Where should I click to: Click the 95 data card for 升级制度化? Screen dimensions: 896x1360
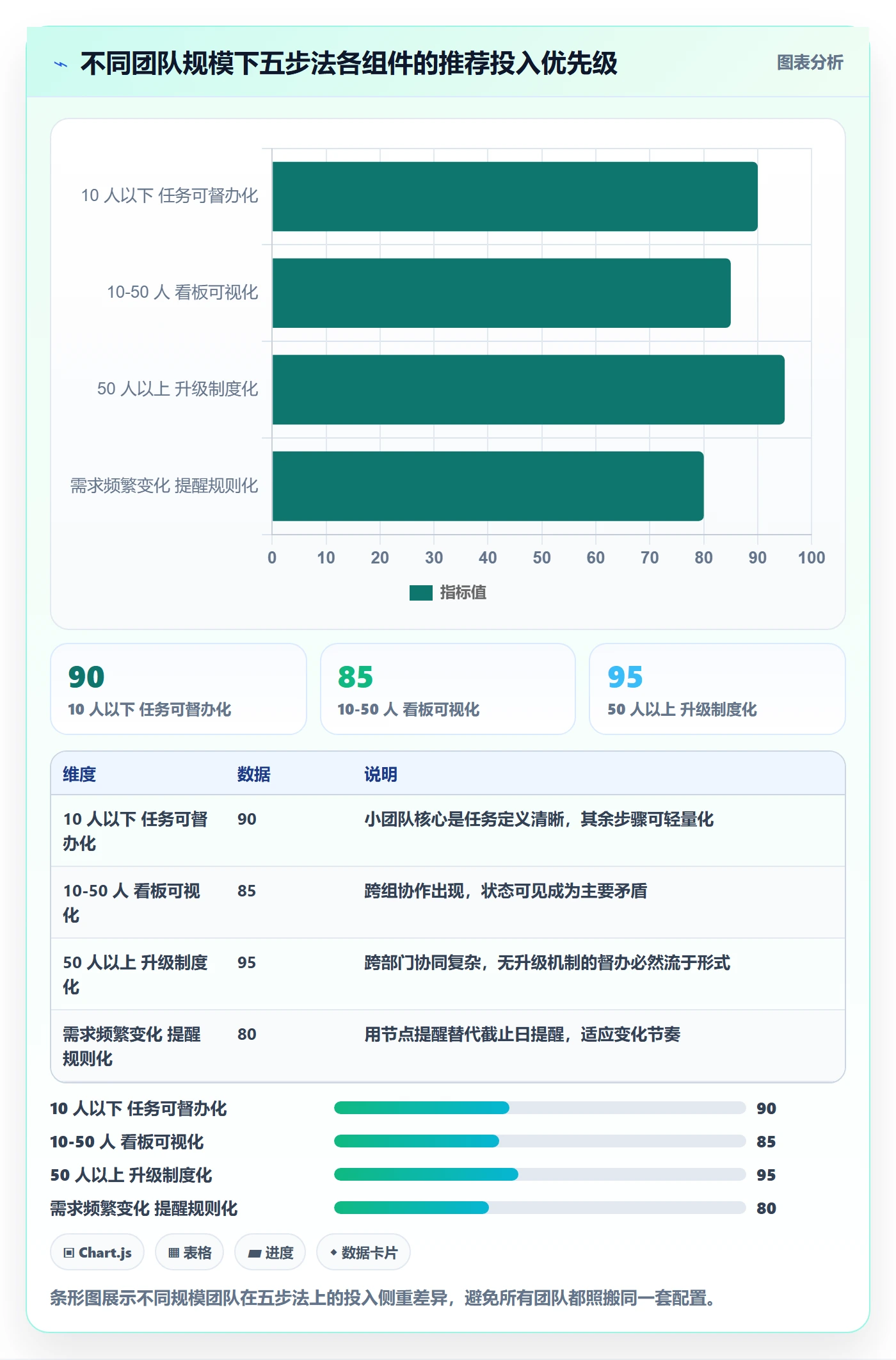point(717,689)
